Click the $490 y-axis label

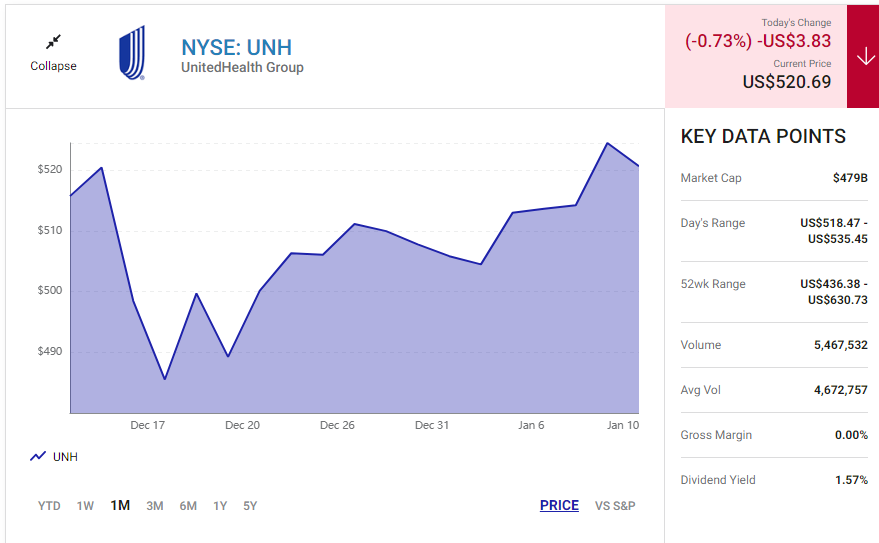pyautogui.click(x=49, y=351)
